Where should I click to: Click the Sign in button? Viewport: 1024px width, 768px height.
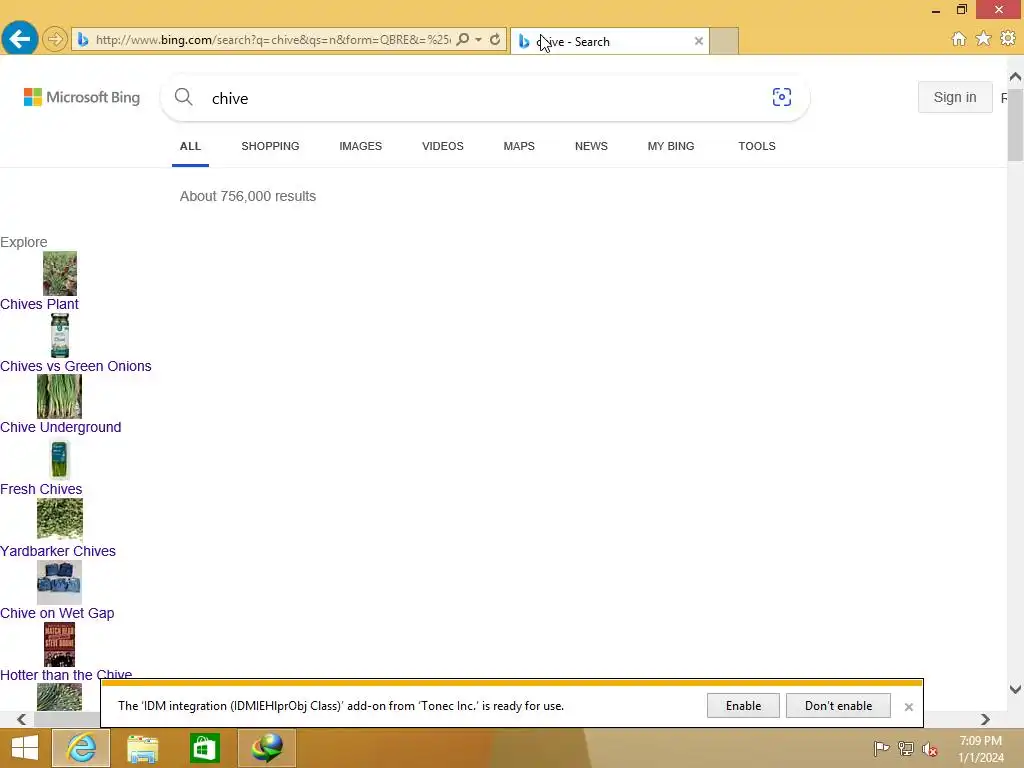(955, 97)
